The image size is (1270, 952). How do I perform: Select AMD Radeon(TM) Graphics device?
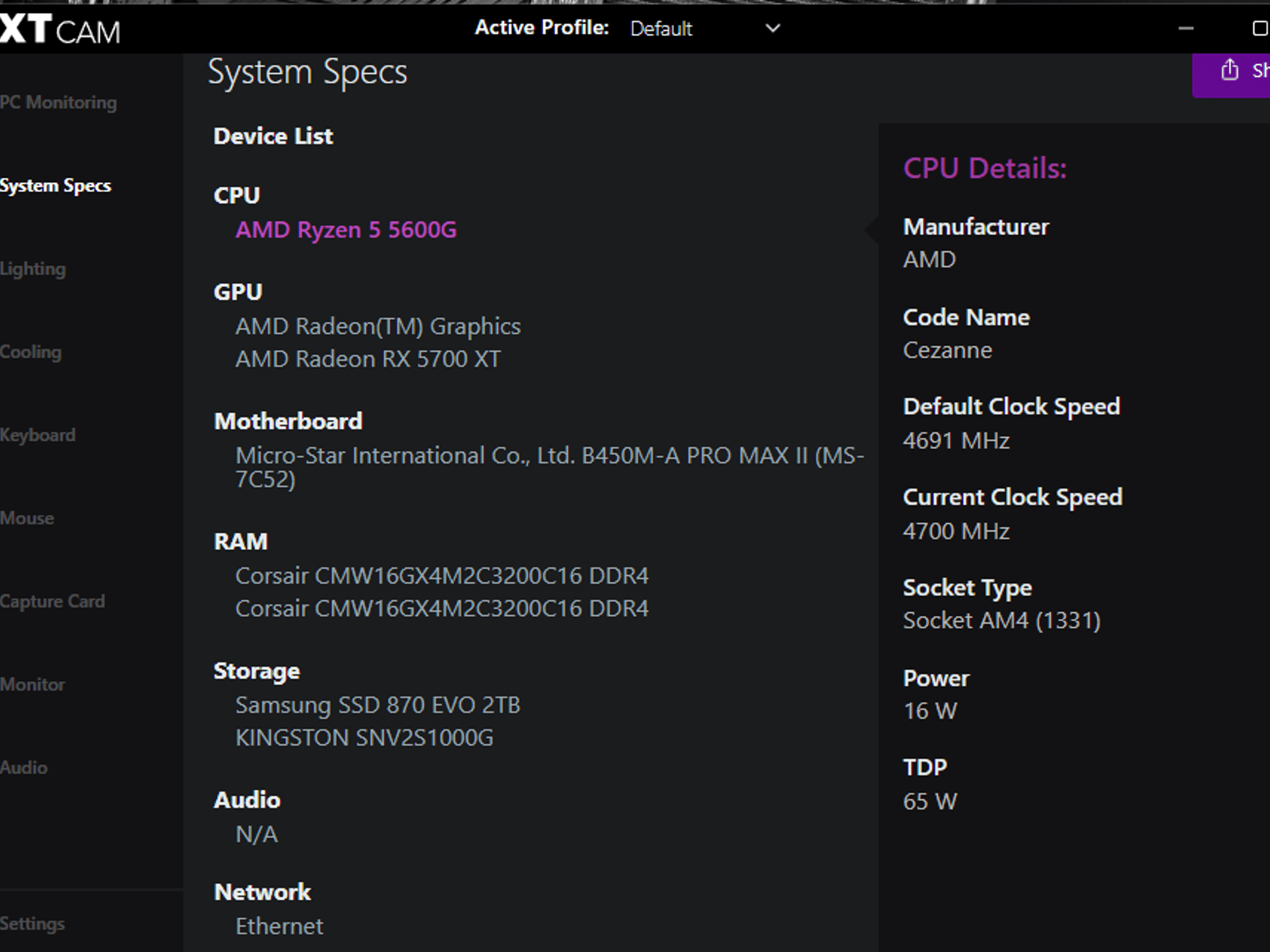pyautogui.click(x=378, y=327)
